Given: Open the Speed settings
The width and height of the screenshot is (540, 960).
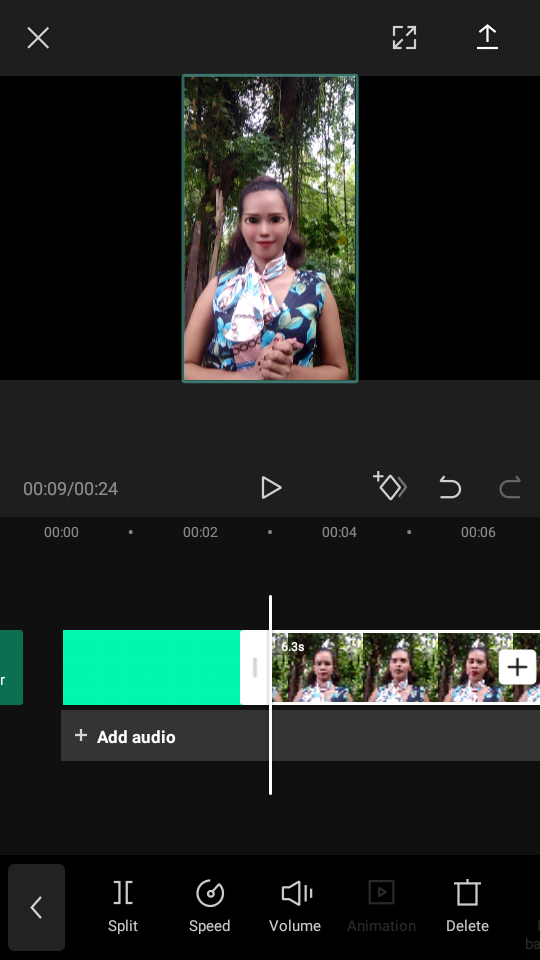Looking at the screenshot, I should (x=209, y=906).
